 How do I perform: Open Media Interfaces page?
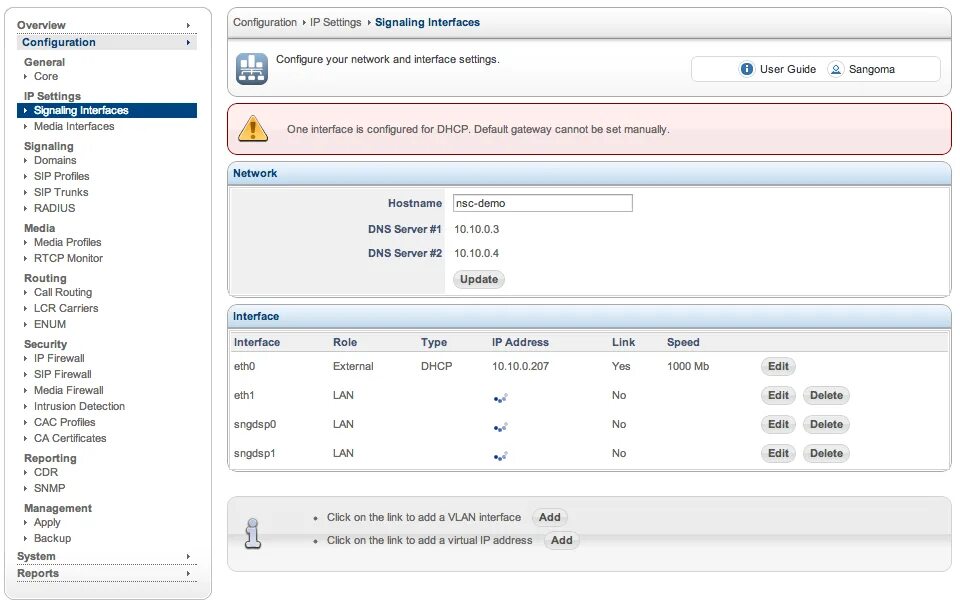[74, 126]
